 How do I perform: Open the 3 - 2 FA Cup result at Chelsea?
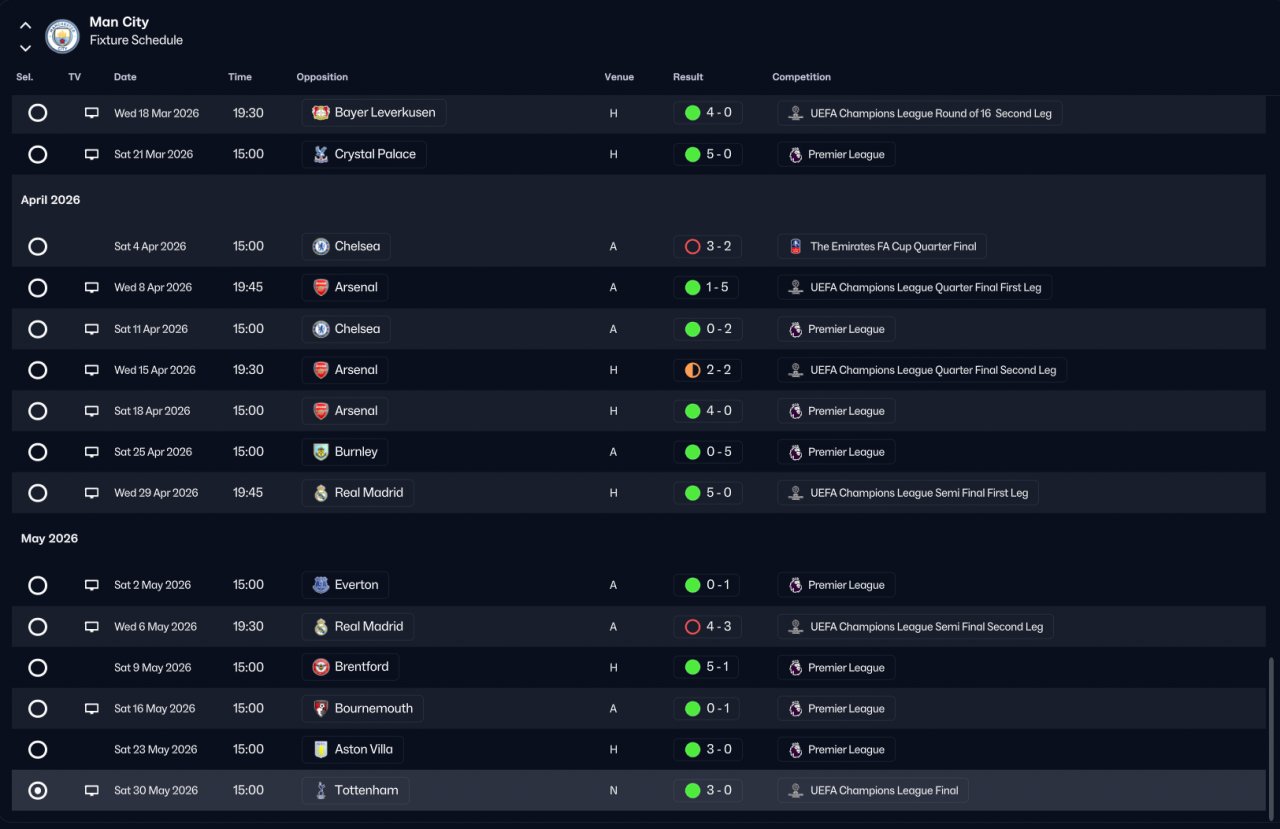(708, 246)
